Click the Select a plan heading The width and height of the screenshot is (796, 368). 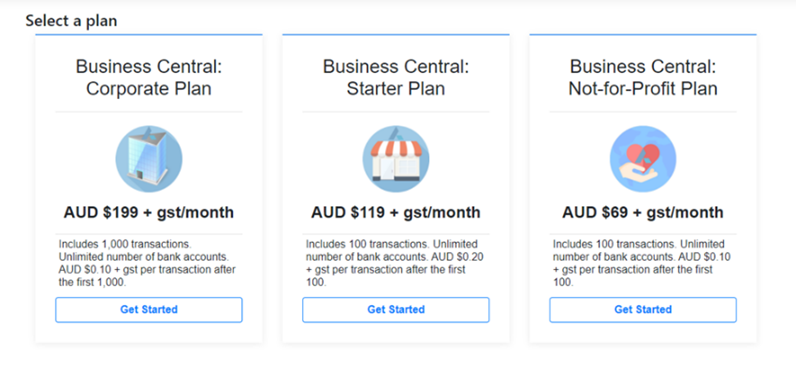tap(71, 21)
